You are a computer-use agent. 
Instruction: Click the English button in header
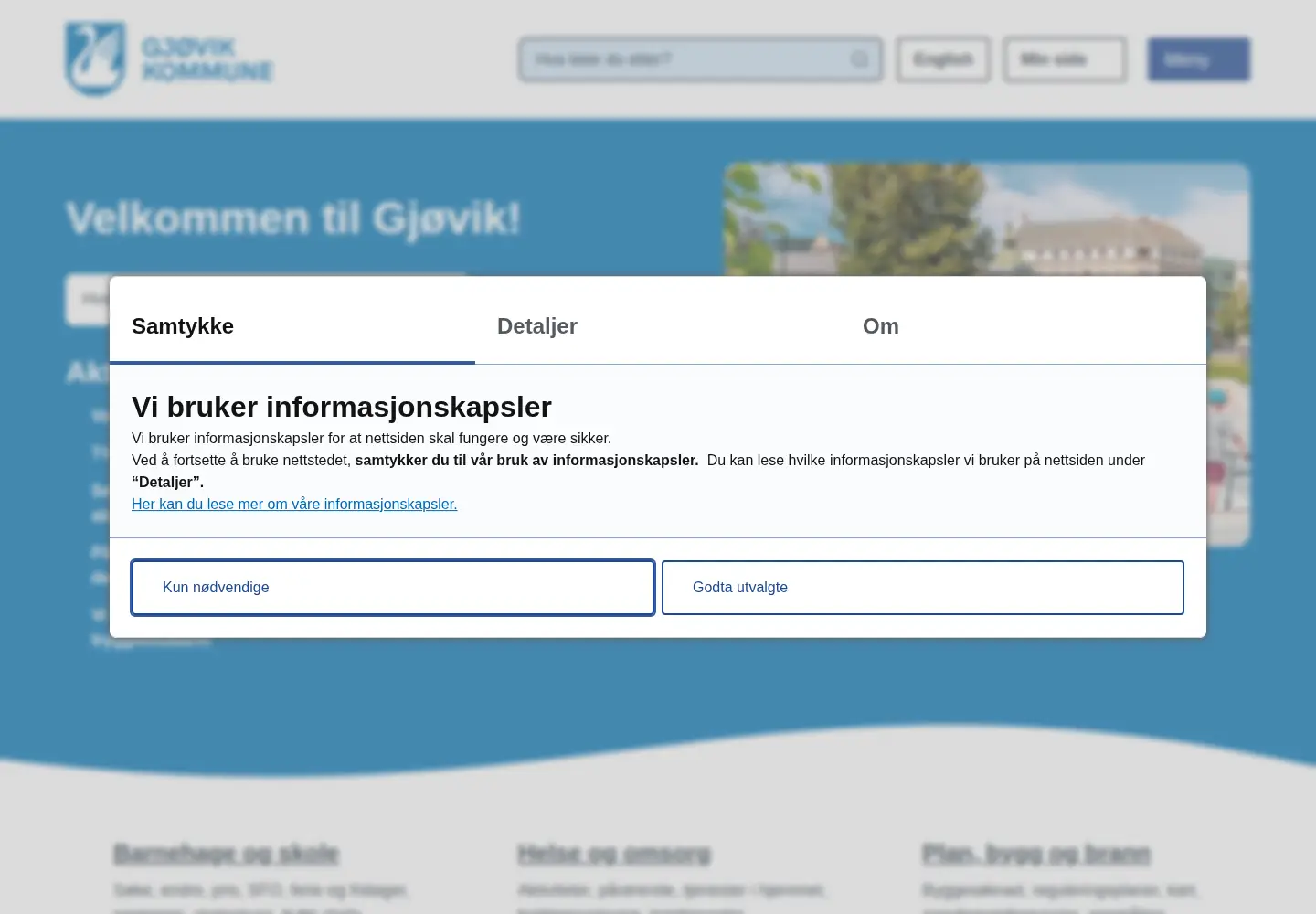[943, 59]
